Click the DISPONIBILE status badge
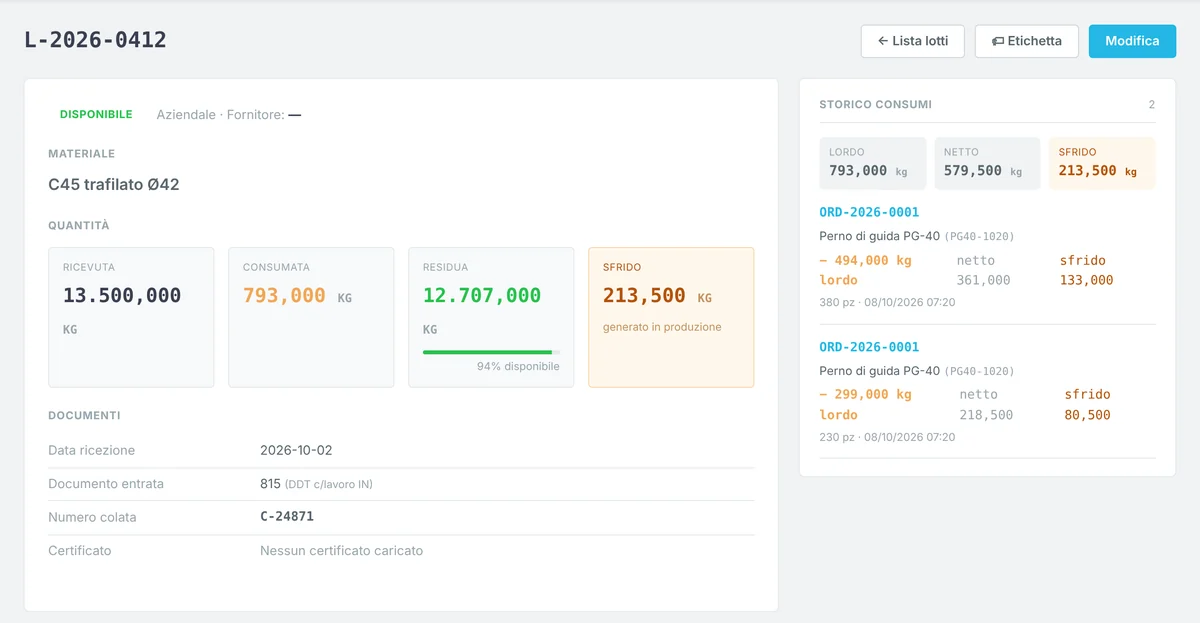1200x623 pixels. [96, 115]
